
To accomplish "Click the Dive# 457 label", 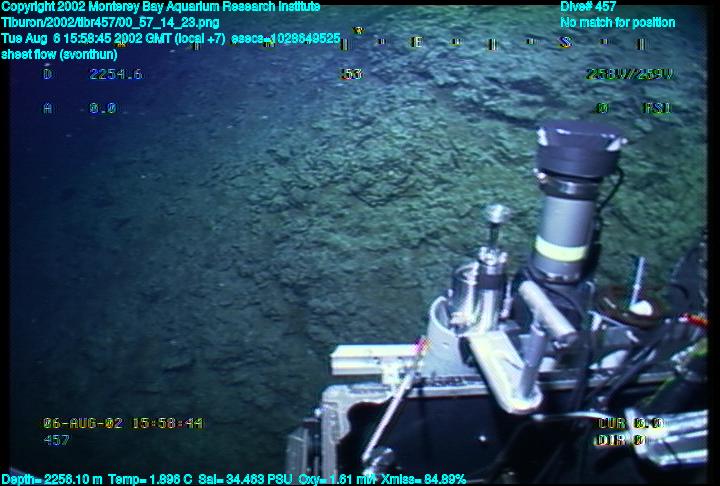I will (588, 7).
